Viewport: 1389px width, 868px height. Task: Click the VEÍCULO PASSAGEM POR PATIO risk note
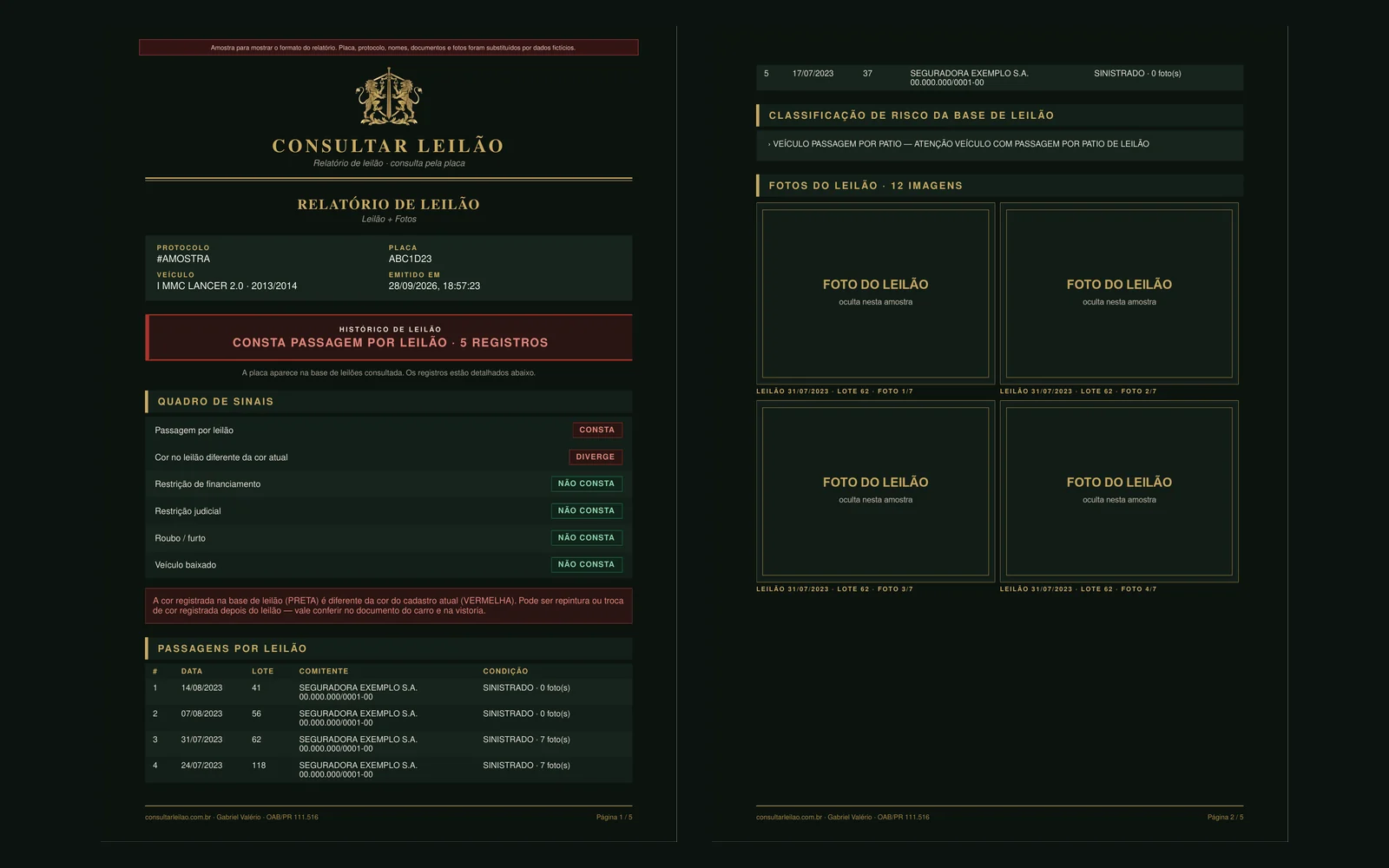point(959,144)
